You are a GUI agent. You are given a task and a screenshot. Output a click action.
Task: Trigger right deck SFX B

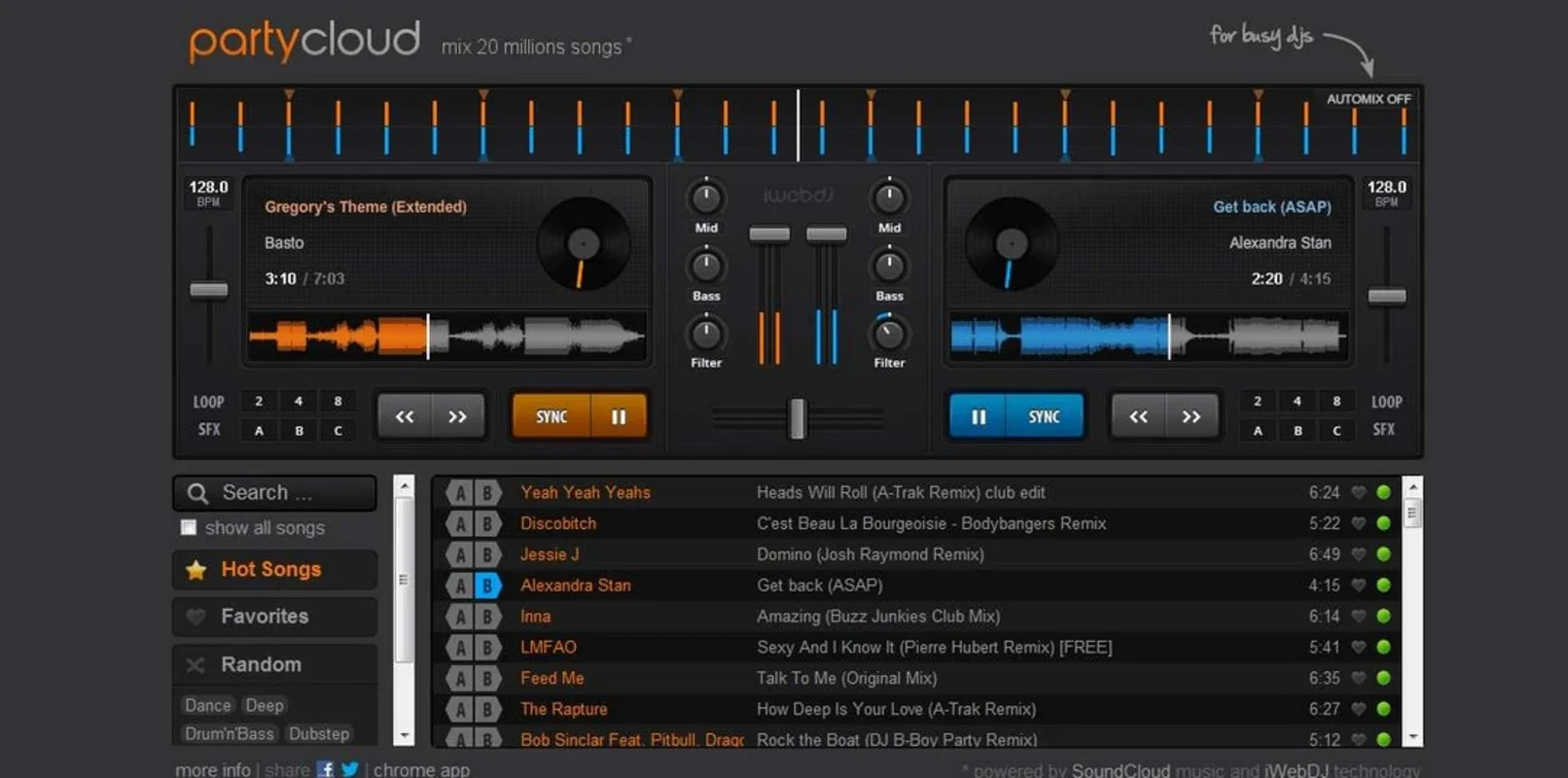[x=1298, y=430]
